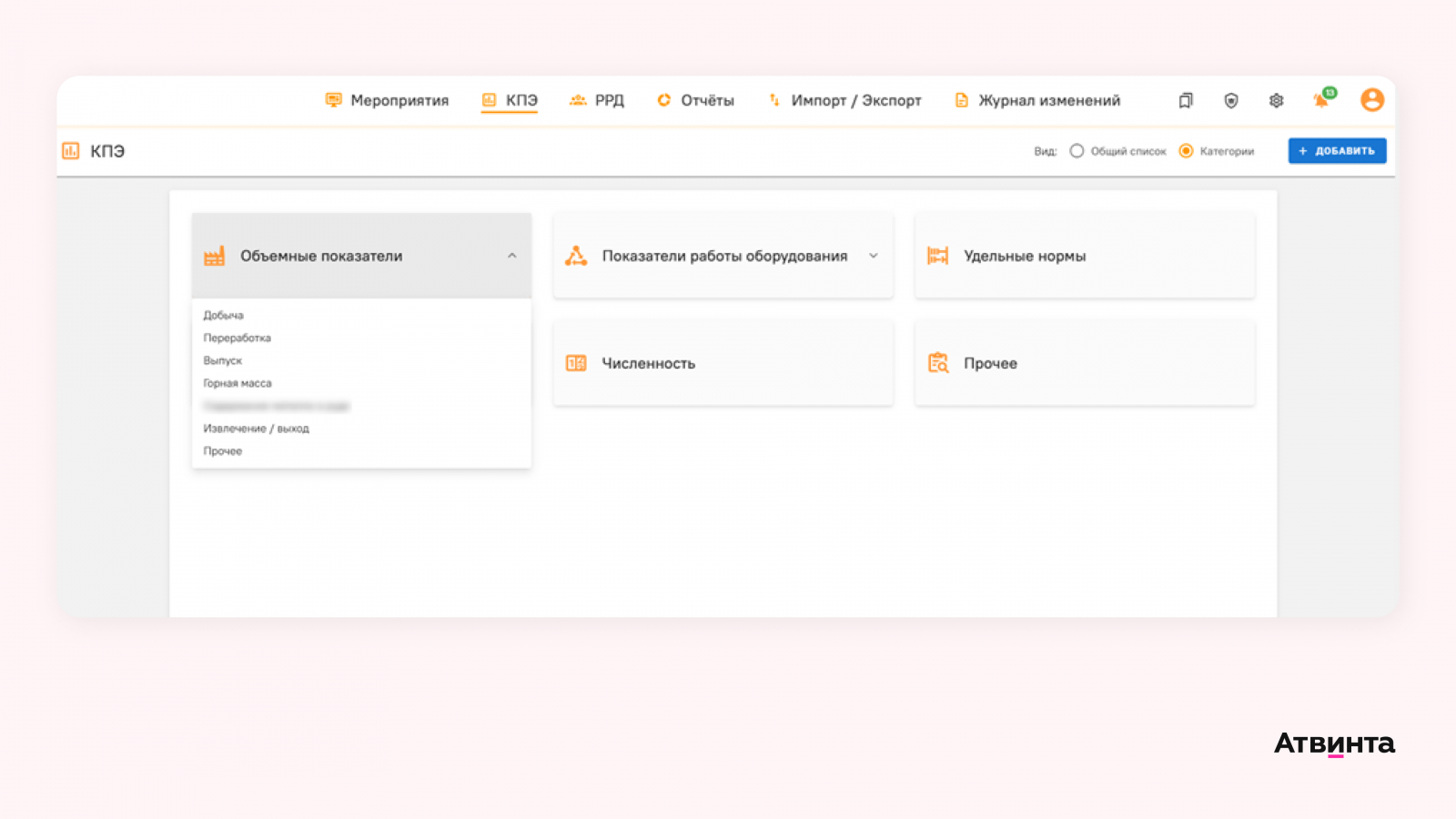Screen dimensions: 1456x819
Task: Open the user profile avatar
Action: pyautogui.click(x=1372, y=100)
